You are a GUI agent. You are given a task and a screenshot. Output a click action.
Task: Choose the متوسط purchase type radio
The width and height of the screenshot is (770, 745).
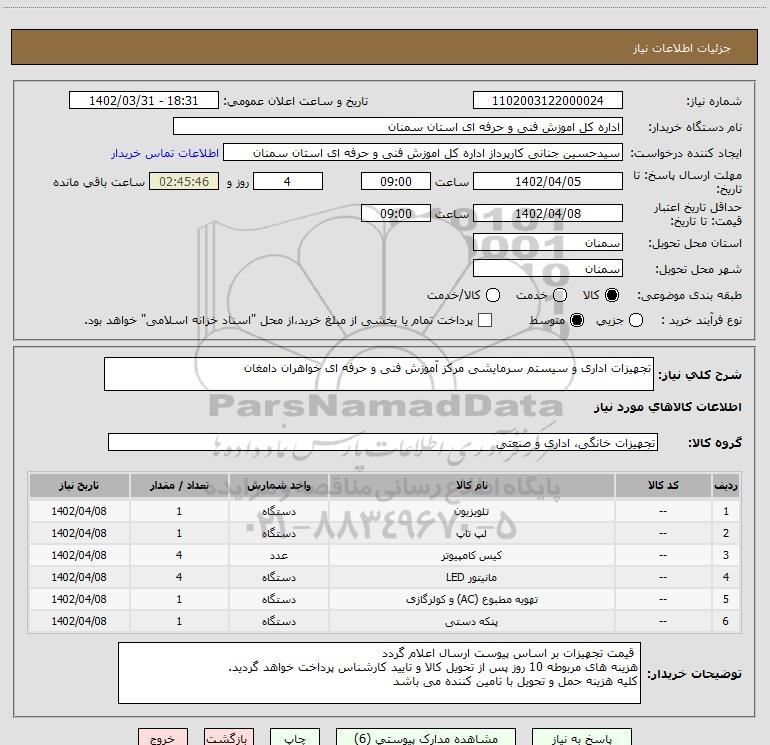point(577,321)
